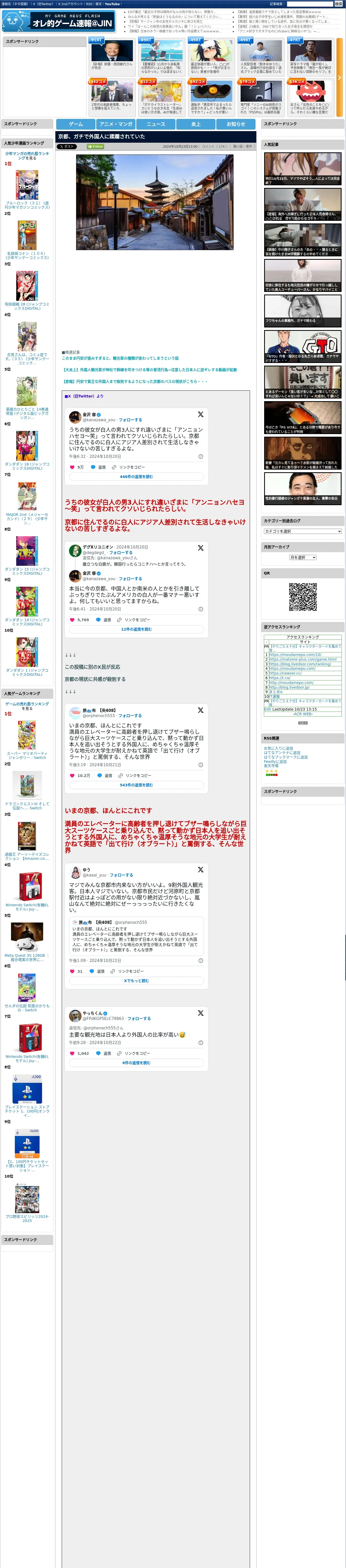
Task: Open the スーパー マリオパーティ ジャンボリー game cover
Action: pyautogui.click(x=27, y=735)
